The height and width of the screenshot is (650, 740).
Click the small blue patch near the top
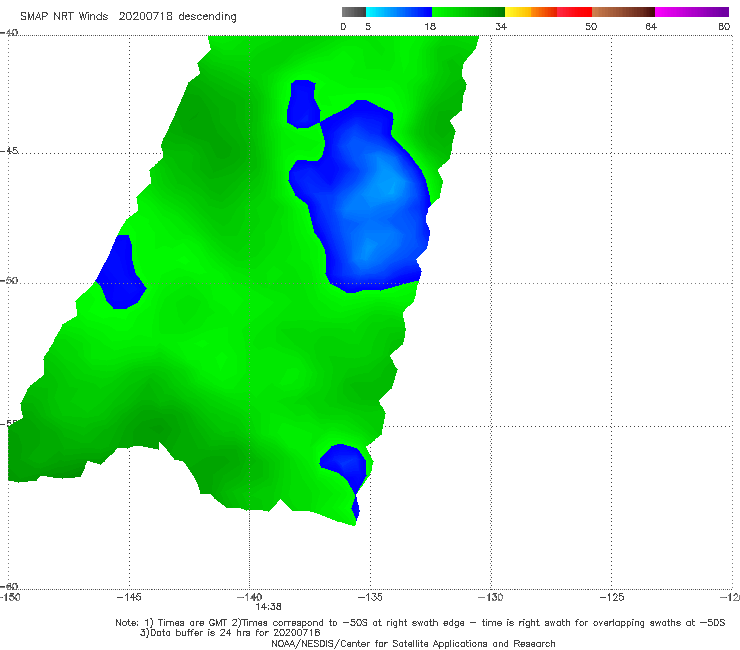click(303, 104)
